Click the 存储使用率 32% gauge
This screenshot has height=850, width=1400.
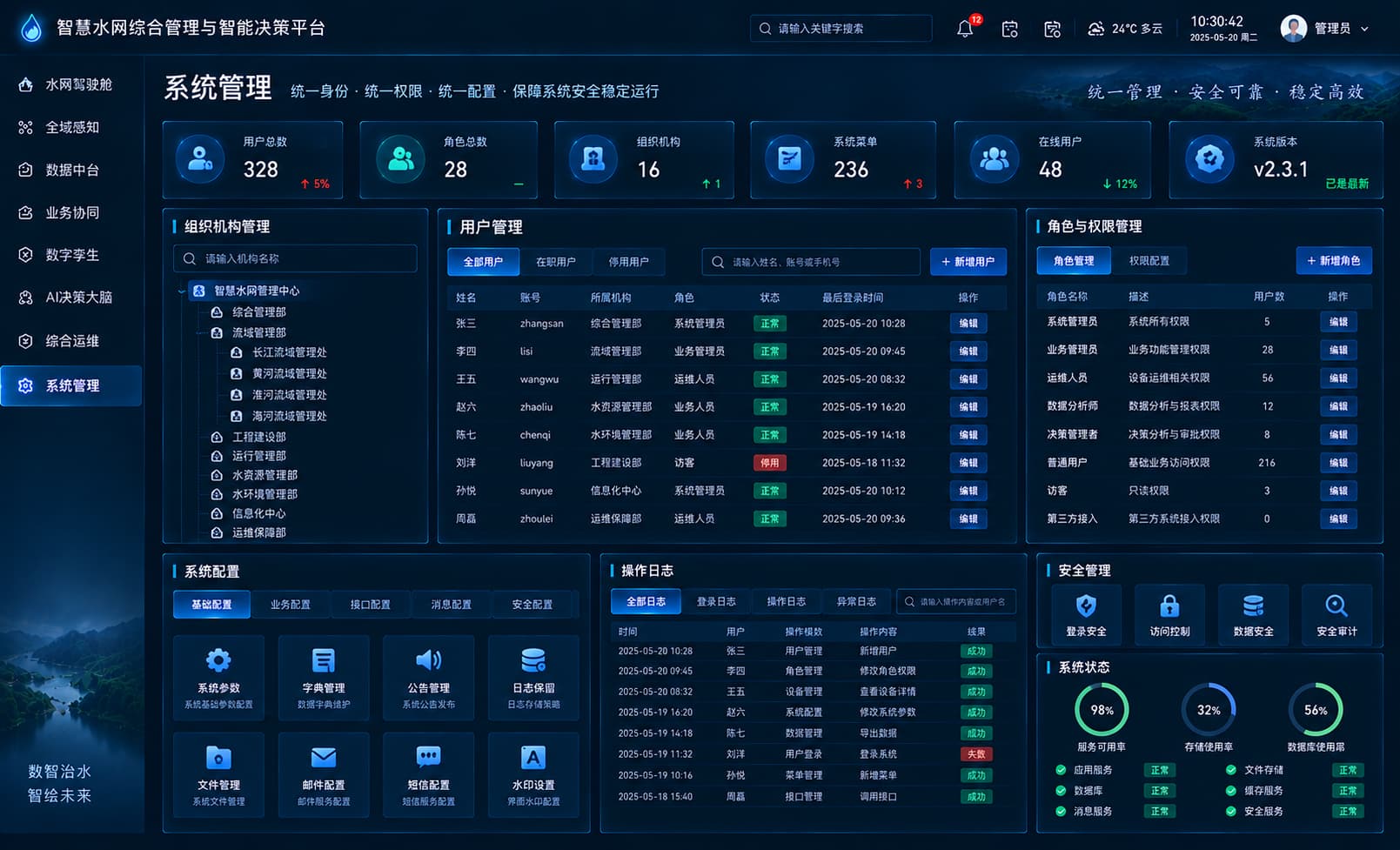pyautogui.click(x=1209, y=710)
